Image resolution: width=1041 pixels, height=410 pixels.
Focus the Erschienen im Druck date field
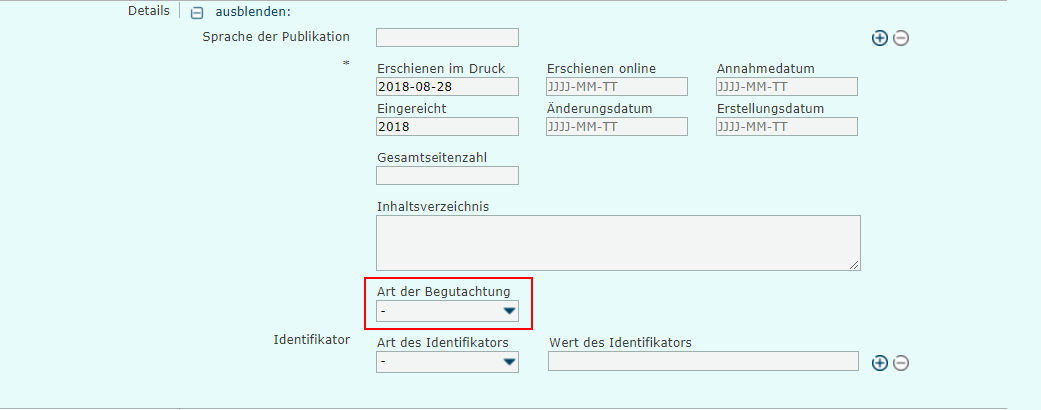(447, 86)
